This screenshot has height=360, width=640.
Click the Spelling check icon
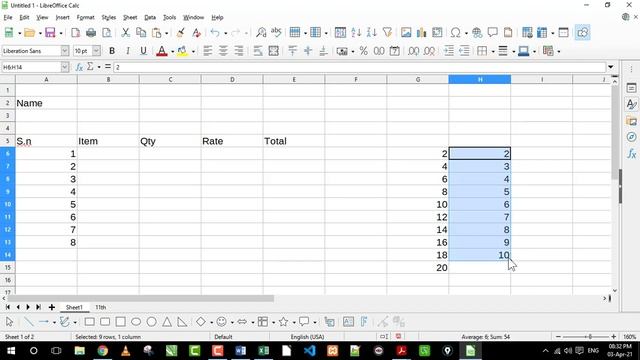click(x=276, y=33)
